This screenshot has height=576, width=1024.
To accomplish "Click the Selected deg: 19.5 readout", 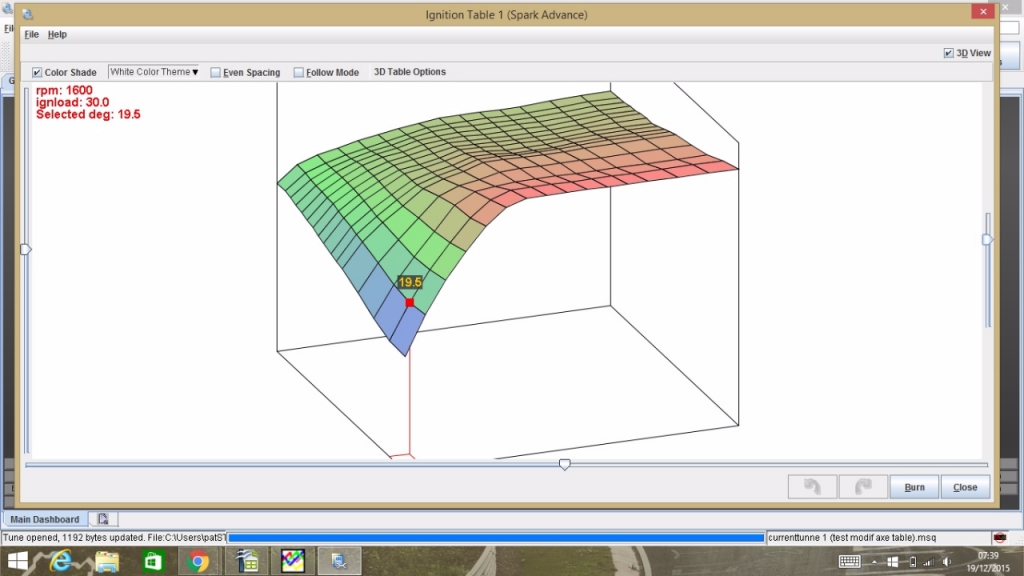I will coord(88,114).
